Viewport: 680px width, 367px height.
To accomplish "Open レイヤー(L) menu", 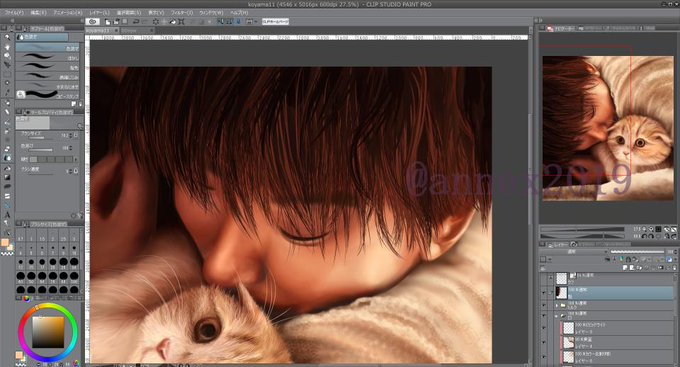I will [99, 13].
